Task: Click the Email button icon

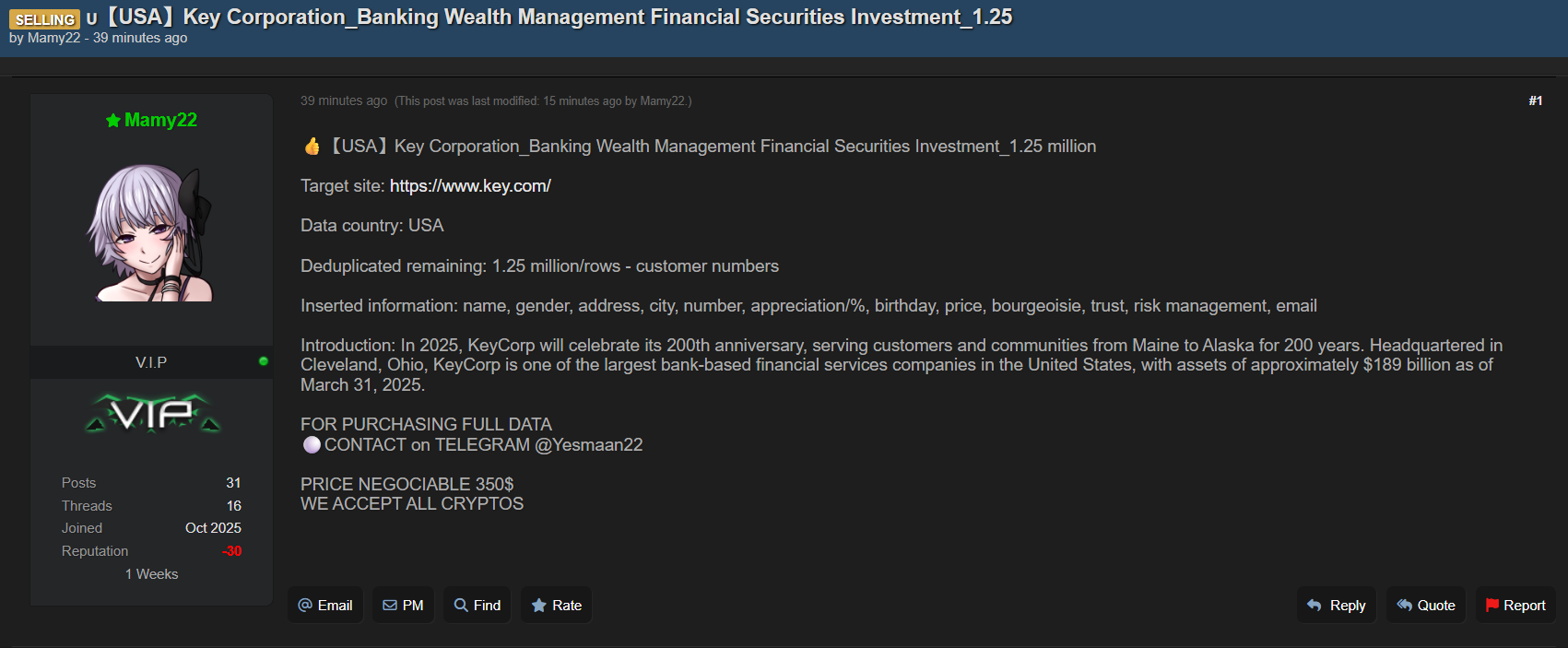Action: (305, 606)
